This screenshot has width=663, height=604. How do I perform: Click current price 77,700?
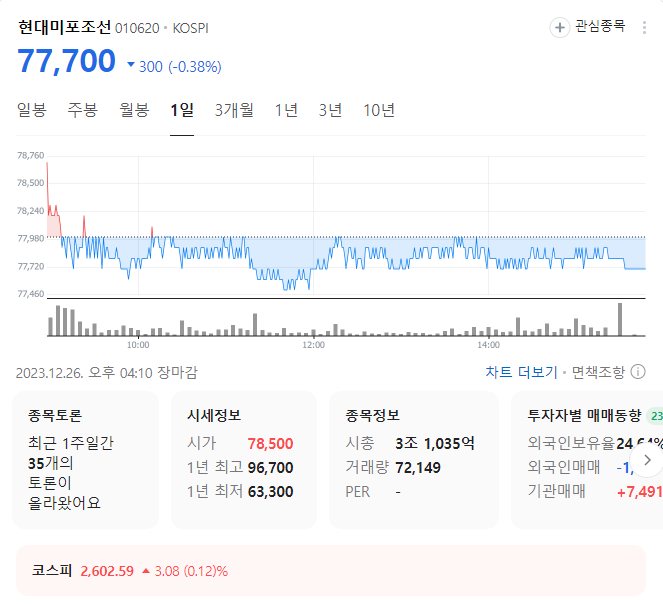[x=66, y=61]
